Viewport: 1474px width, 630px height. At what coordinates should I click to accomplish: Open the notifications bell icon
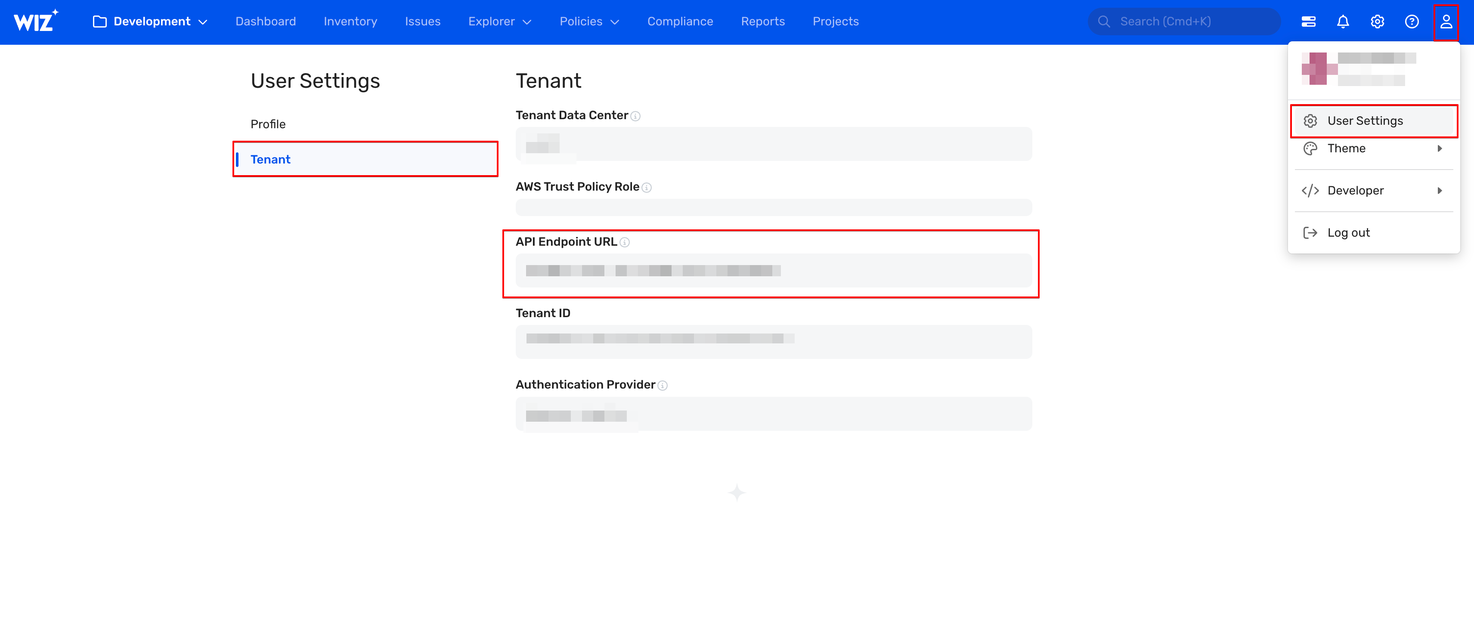pos(1343,21)
